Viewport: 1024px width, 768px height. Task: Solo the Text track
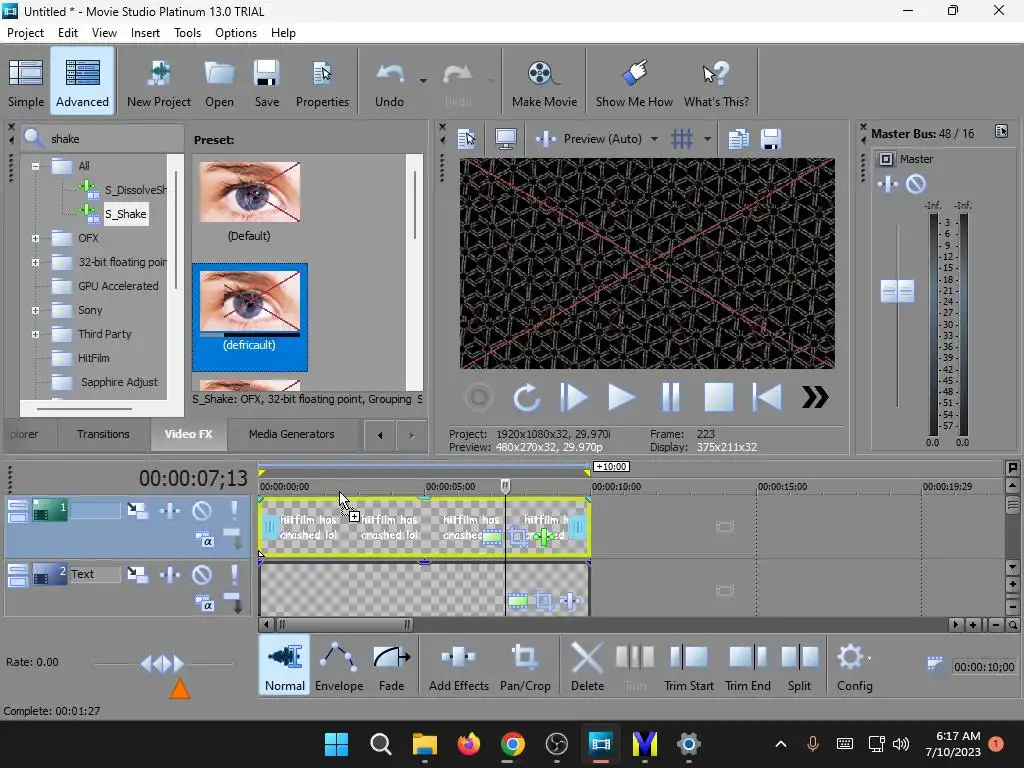coord(234,575)
